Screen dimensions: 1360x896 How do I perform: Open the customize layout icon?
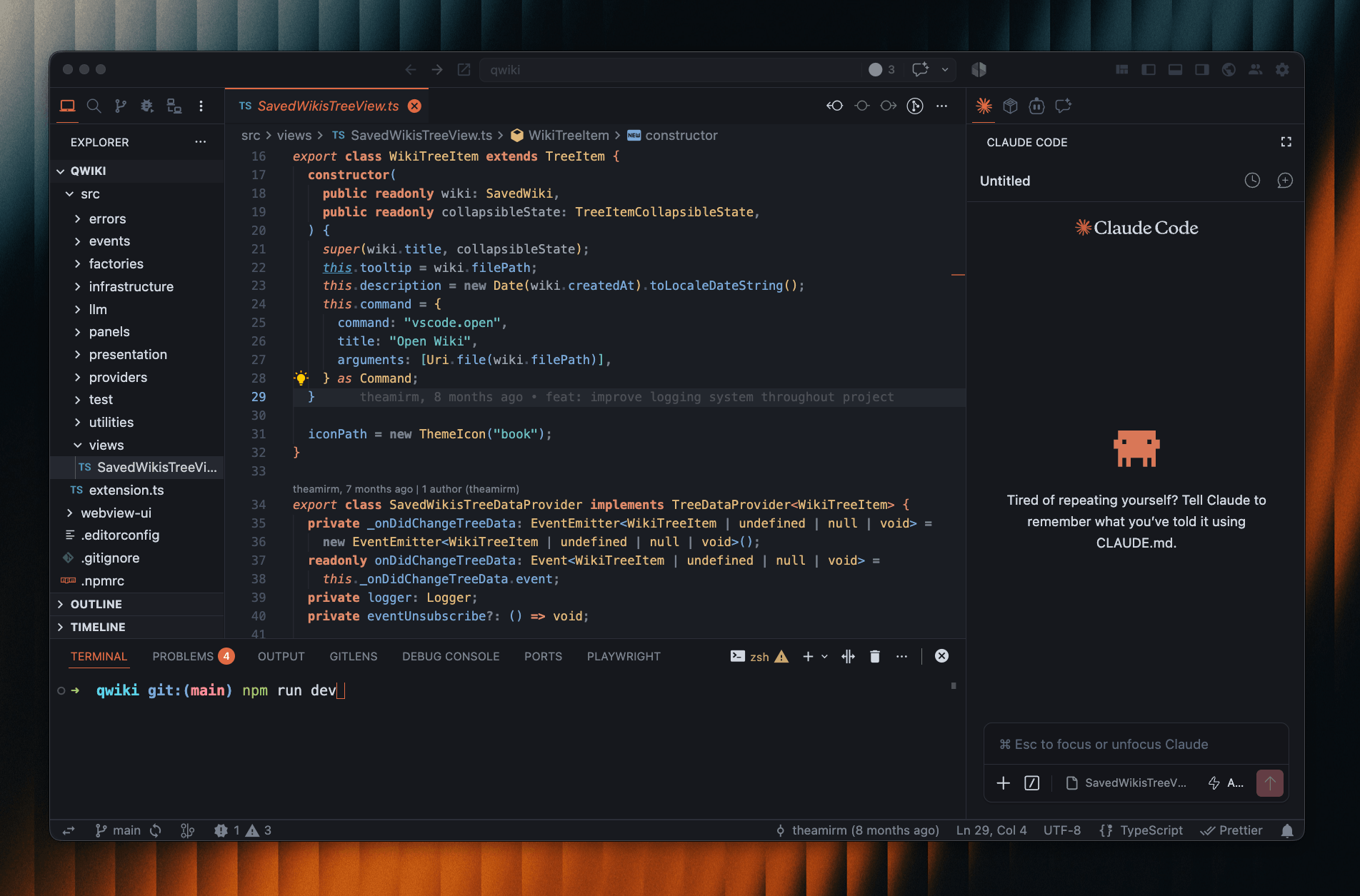coord(1121,69)
